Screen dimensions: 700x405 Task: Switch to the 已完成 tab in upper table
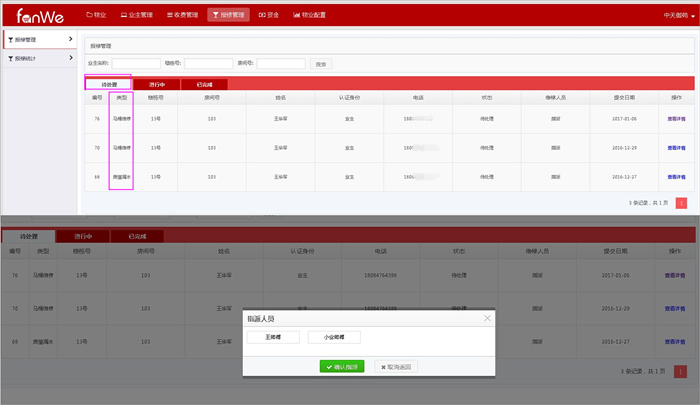204,85
